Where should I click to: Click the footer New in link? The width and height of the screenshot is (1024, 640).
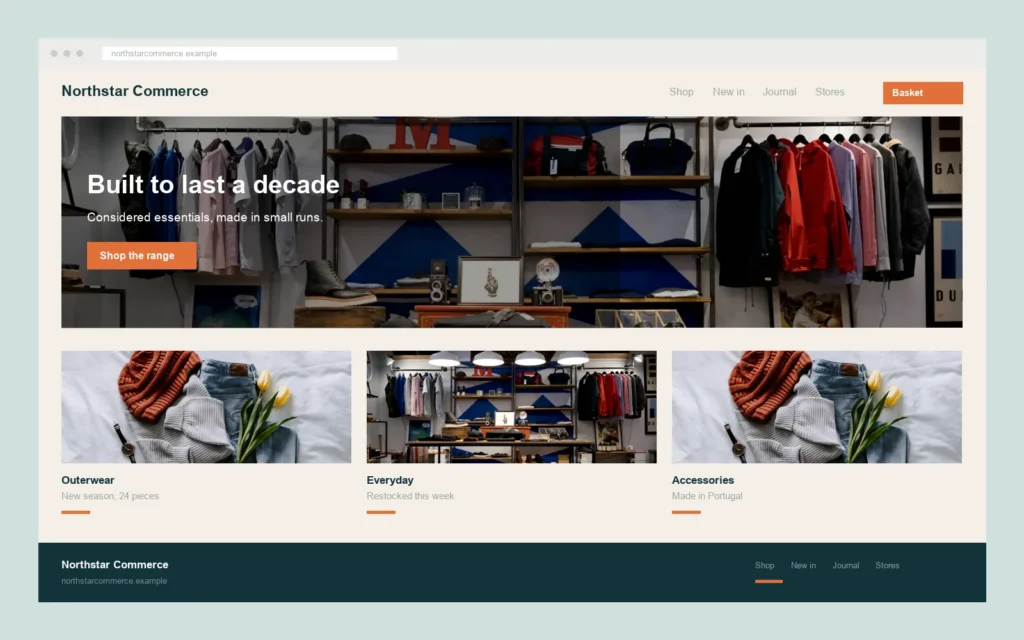(x=803, y=566)
